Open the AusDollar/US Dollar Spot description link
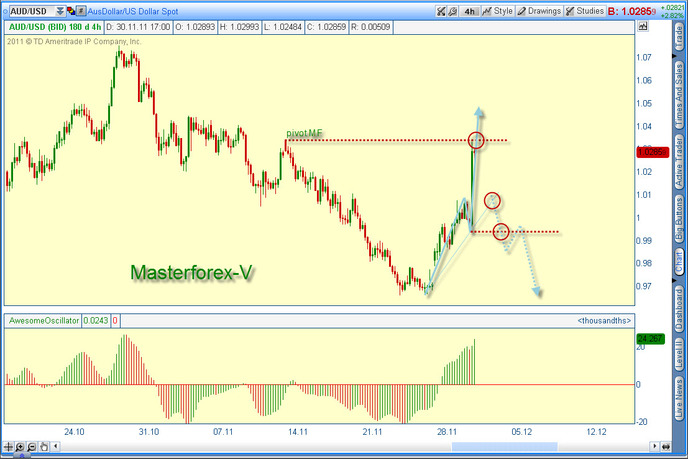688x459 pixels. [133, 11]
